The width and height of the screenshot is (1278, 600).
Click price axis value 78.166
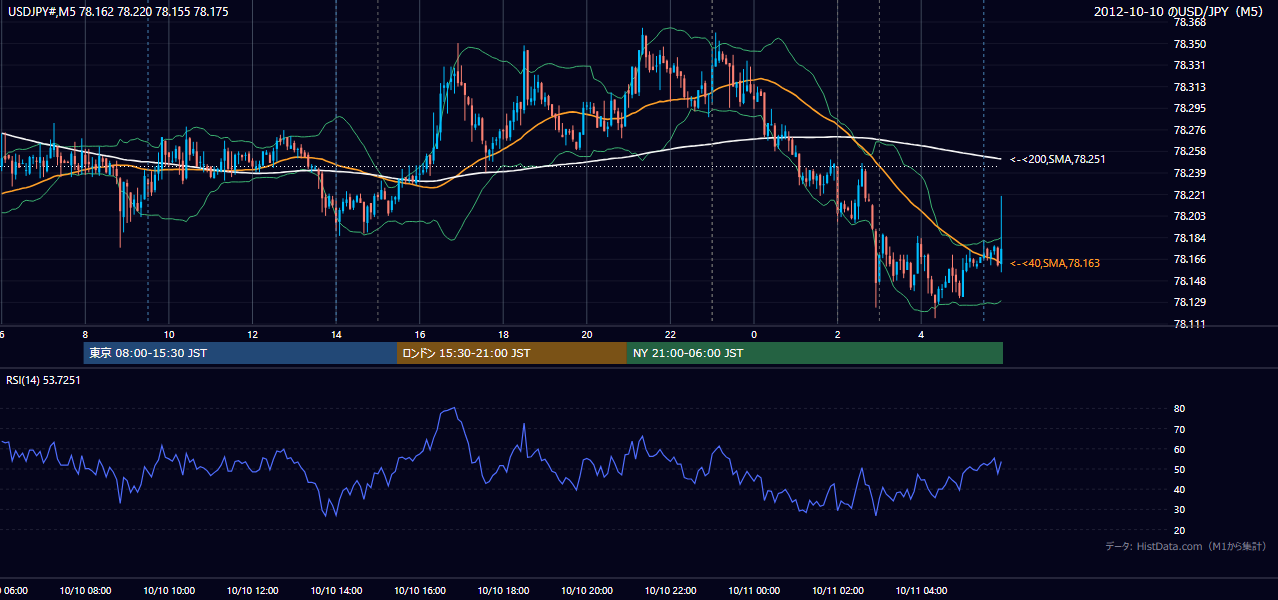click(1190, 259)
